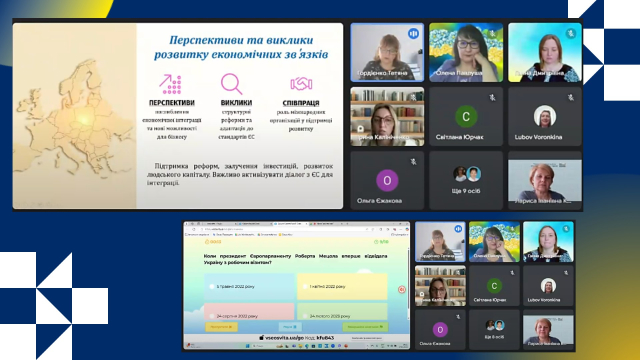This screenshot has width=640, height=360.
Task: Select answer '24 серпня 2022 року'
Action: pos(249,311)
